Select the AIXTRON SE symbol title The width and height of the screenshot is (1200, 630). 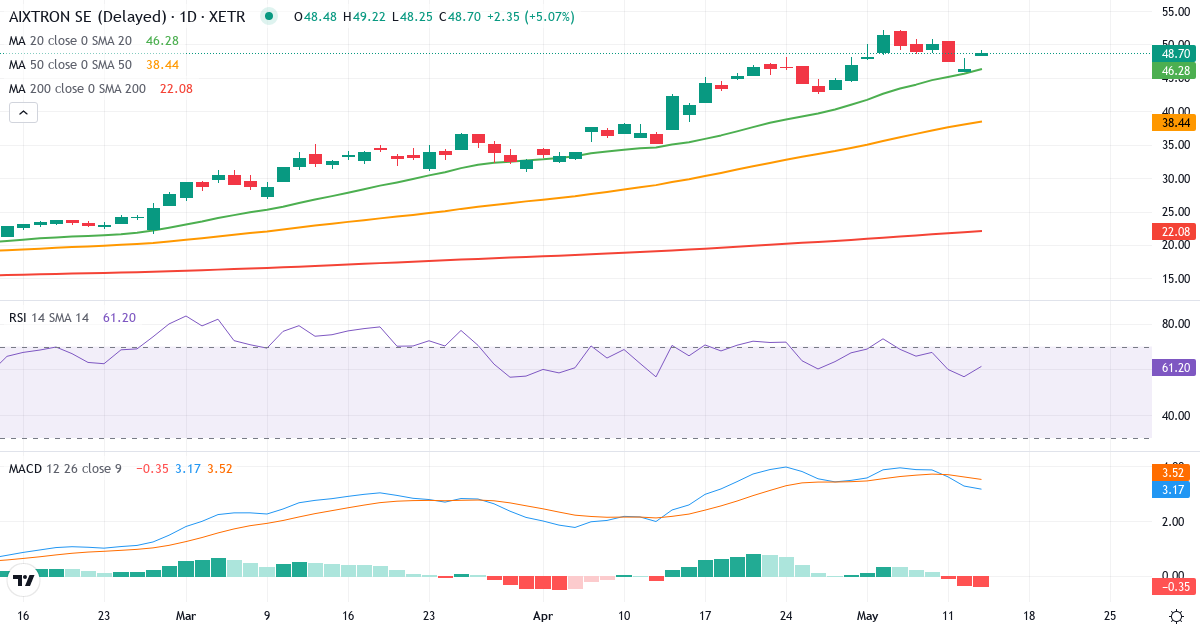[x=126, y=17]
